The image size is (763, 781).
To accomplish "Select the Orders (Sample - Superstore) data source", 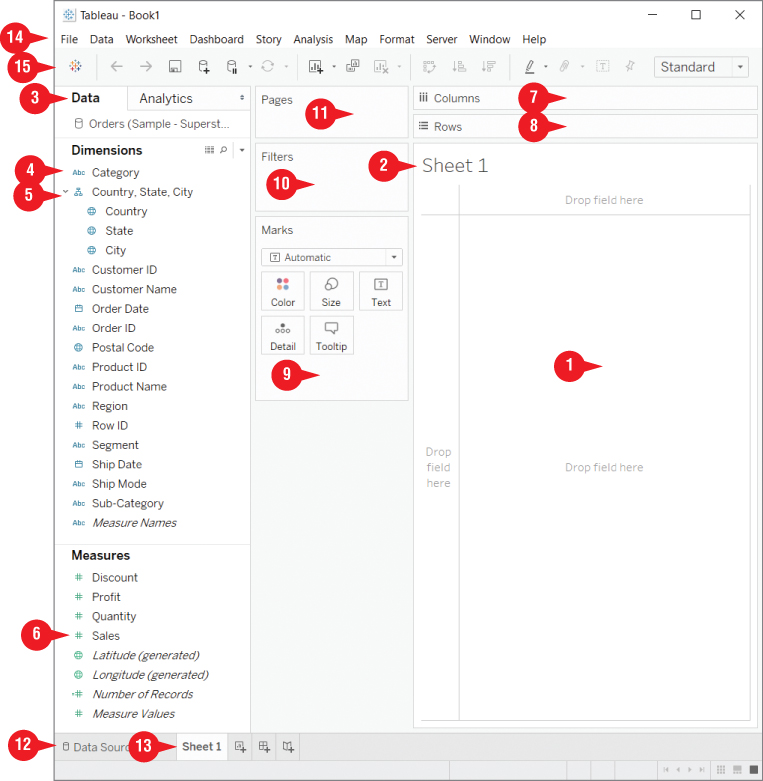I will pos(152,124).
